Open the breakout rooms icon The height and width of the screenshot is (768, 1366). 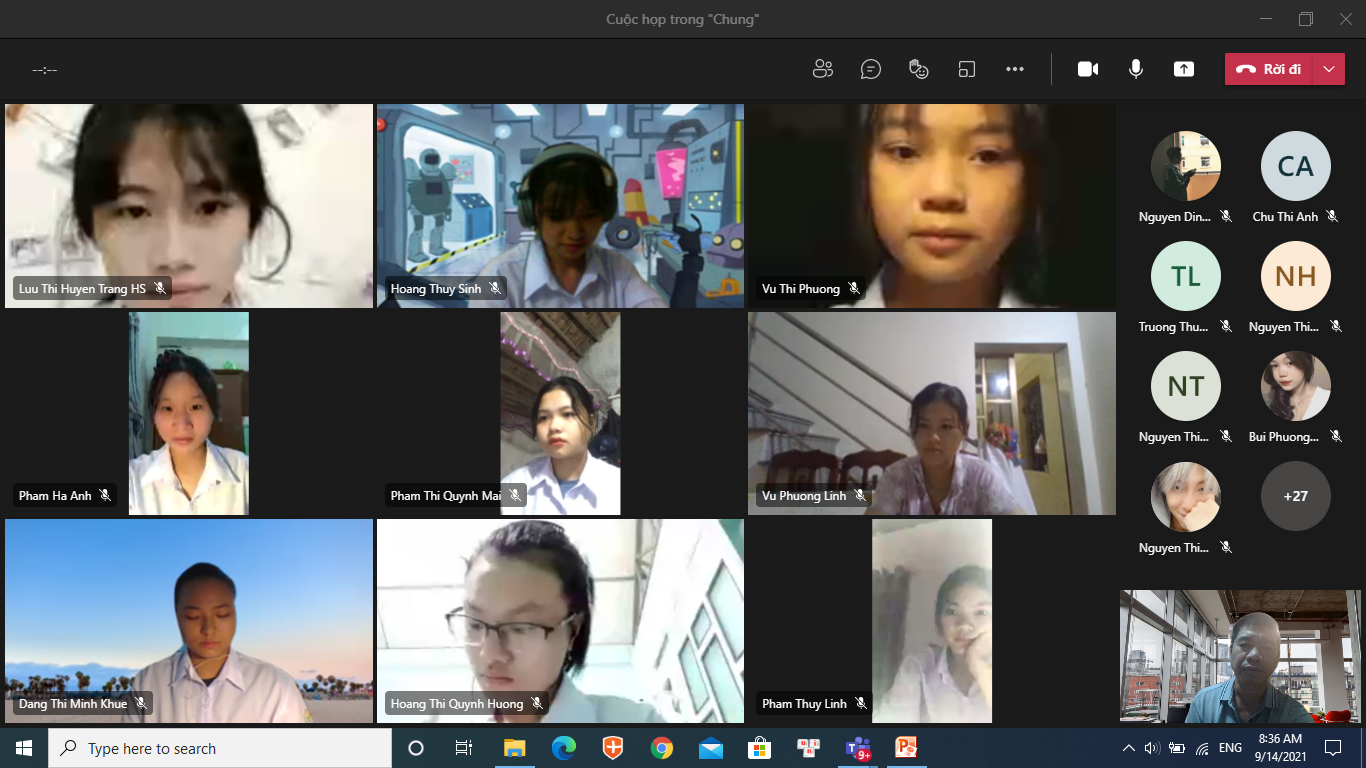click(x=967, y=69)
